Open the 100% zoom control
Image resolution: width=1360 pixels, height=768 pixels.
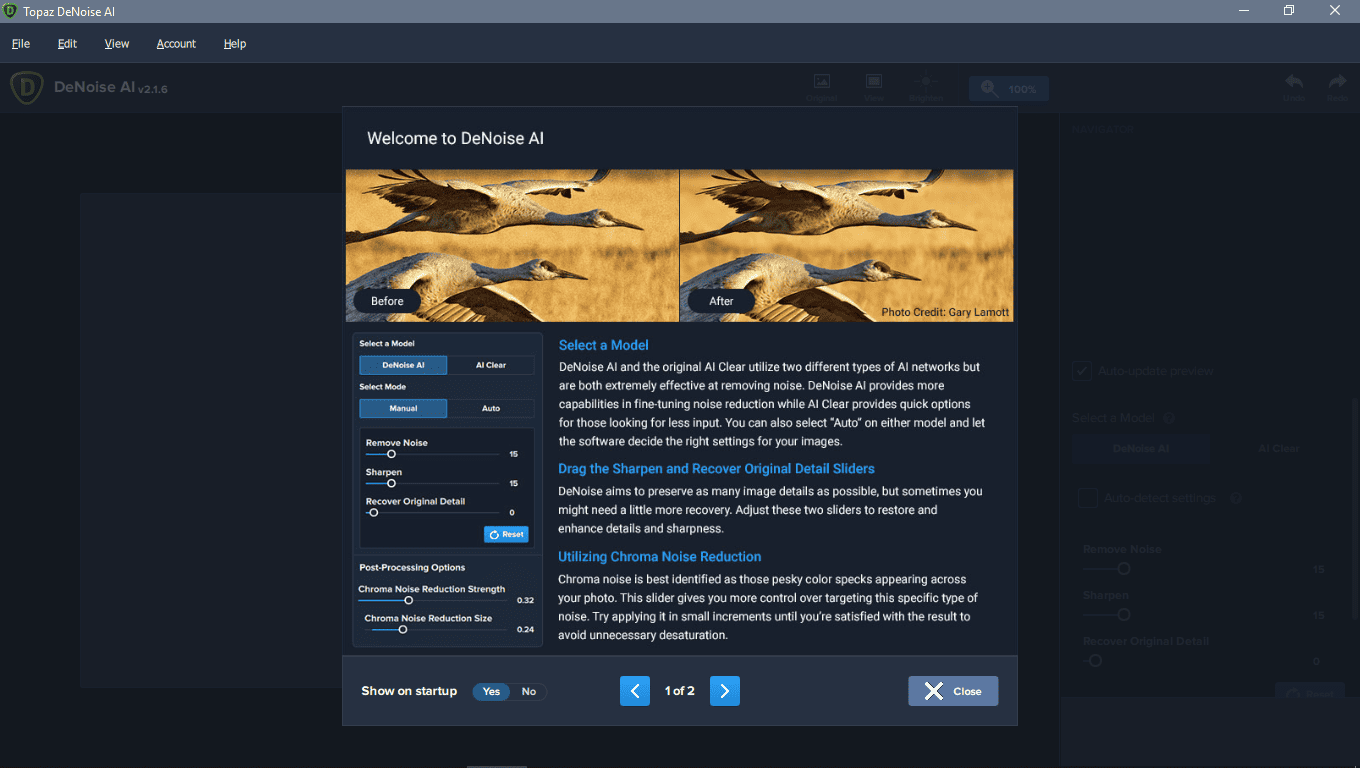(1008, 89)
